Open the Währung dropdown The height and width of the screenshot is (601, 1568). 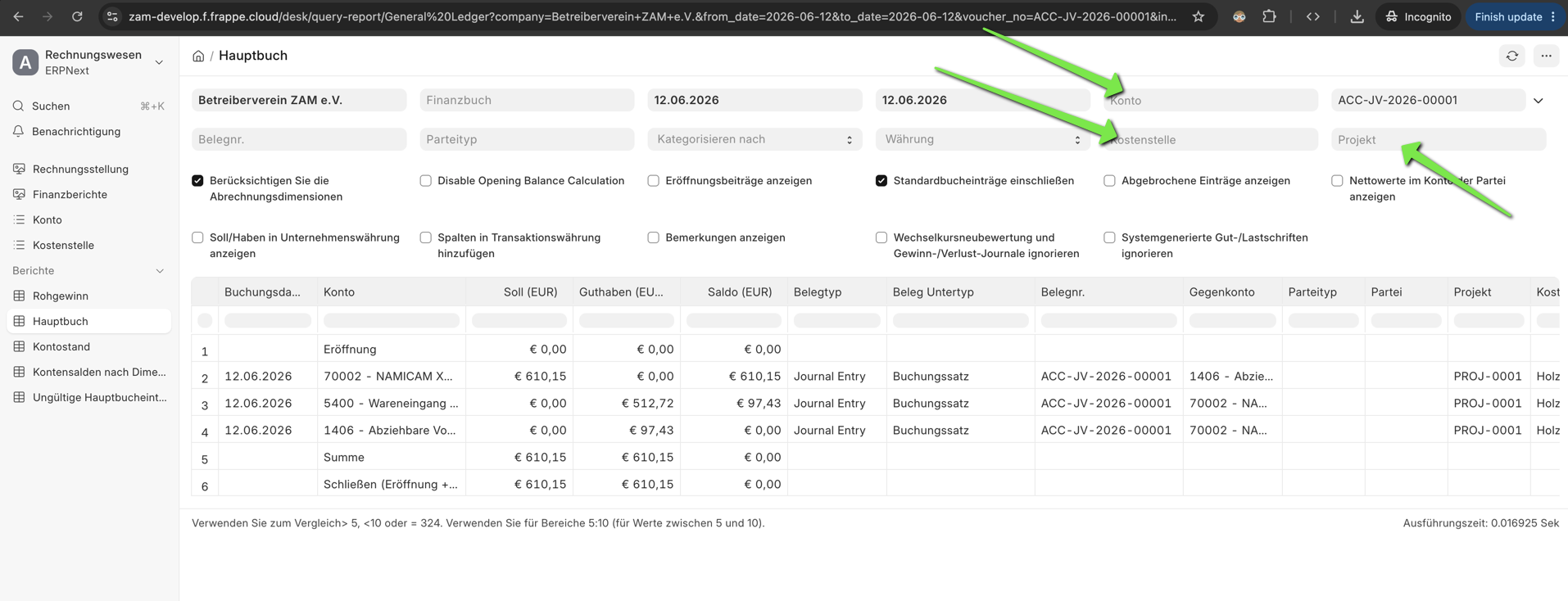tap(982, 139)
